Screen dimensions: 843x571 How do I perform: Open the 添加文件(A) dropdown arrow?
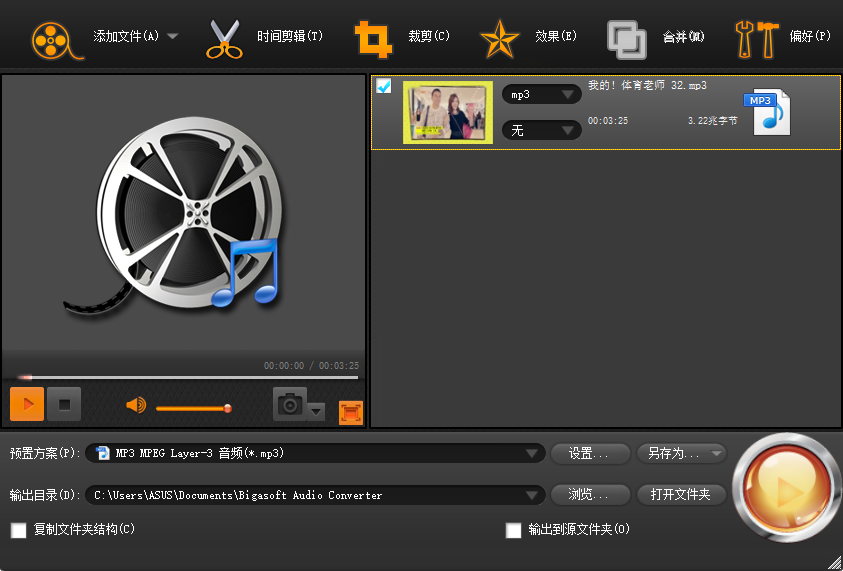173,37
